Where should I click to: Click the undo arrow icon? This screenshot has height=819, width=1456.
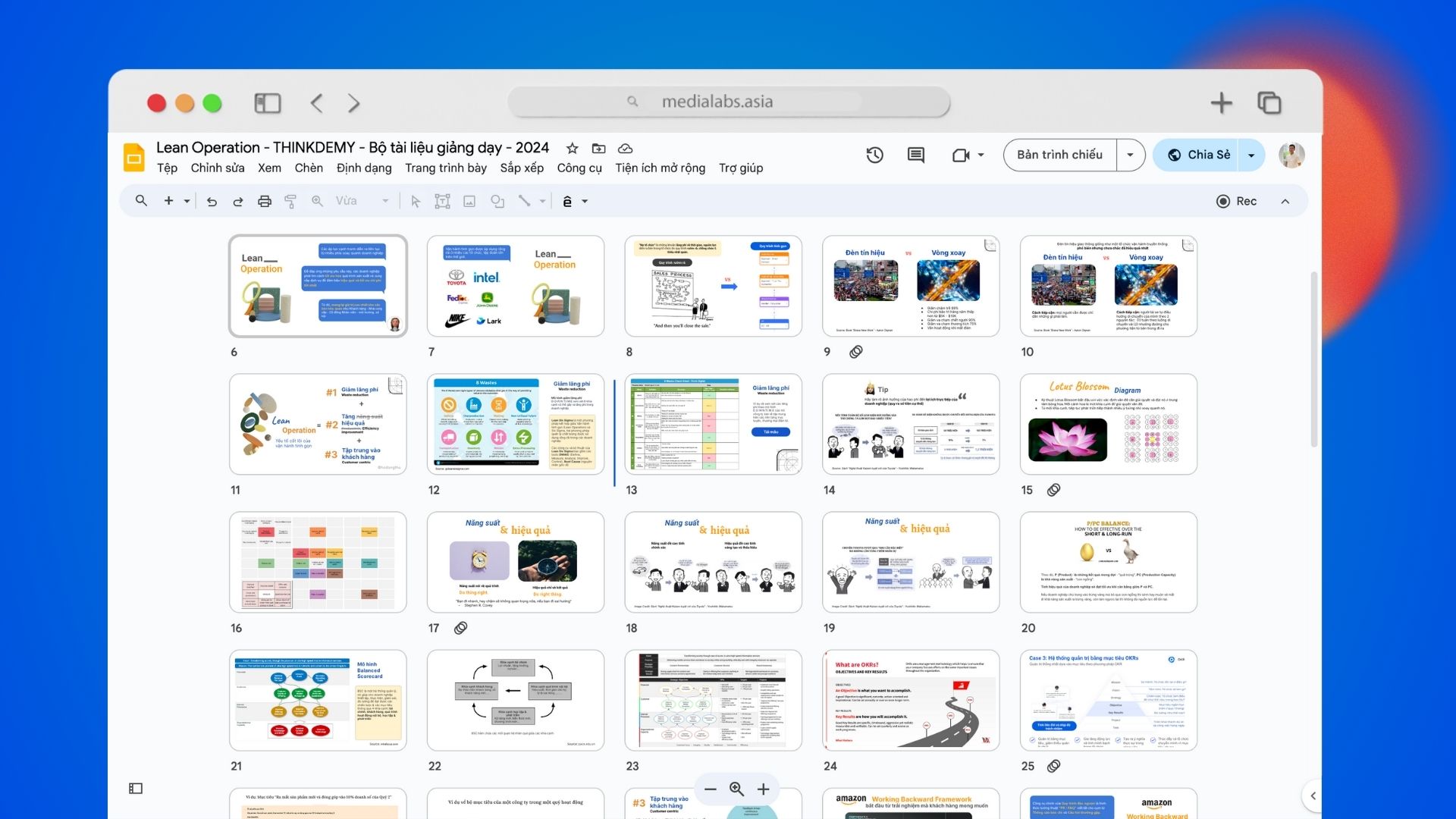point(212,201)
